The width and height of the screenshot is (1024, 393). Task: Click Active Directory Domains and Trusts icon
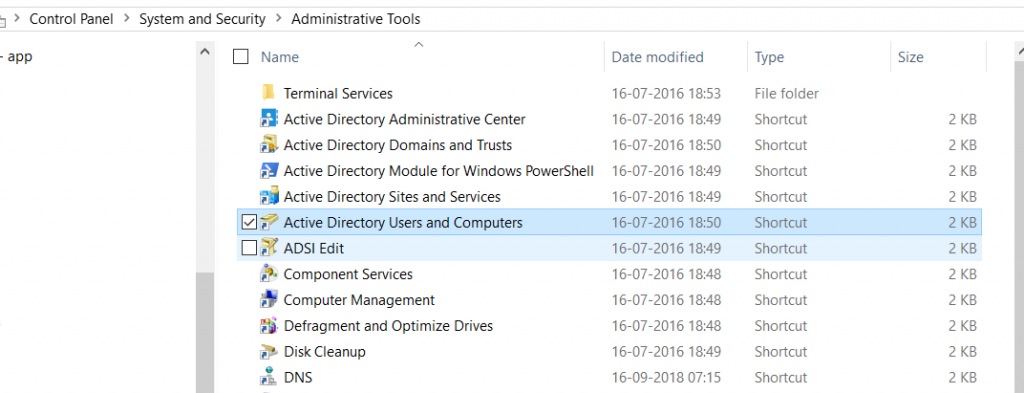[268, 144]
